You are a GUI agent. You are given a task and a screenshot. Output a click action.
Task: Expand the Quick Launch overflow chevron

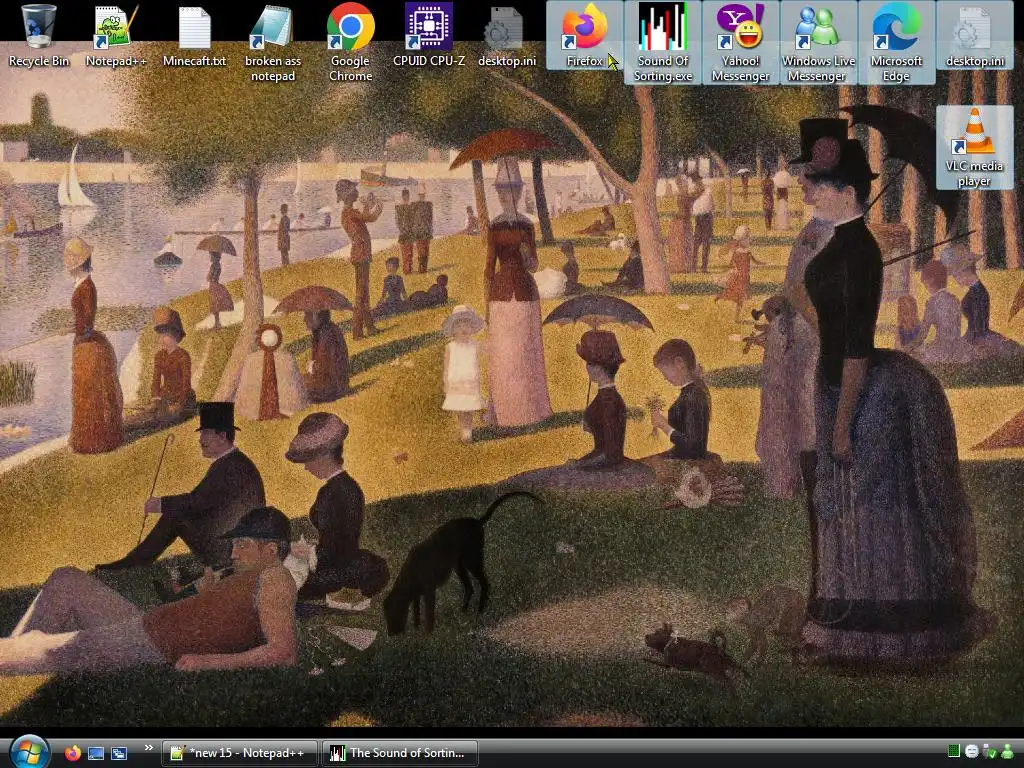[148, 748]
